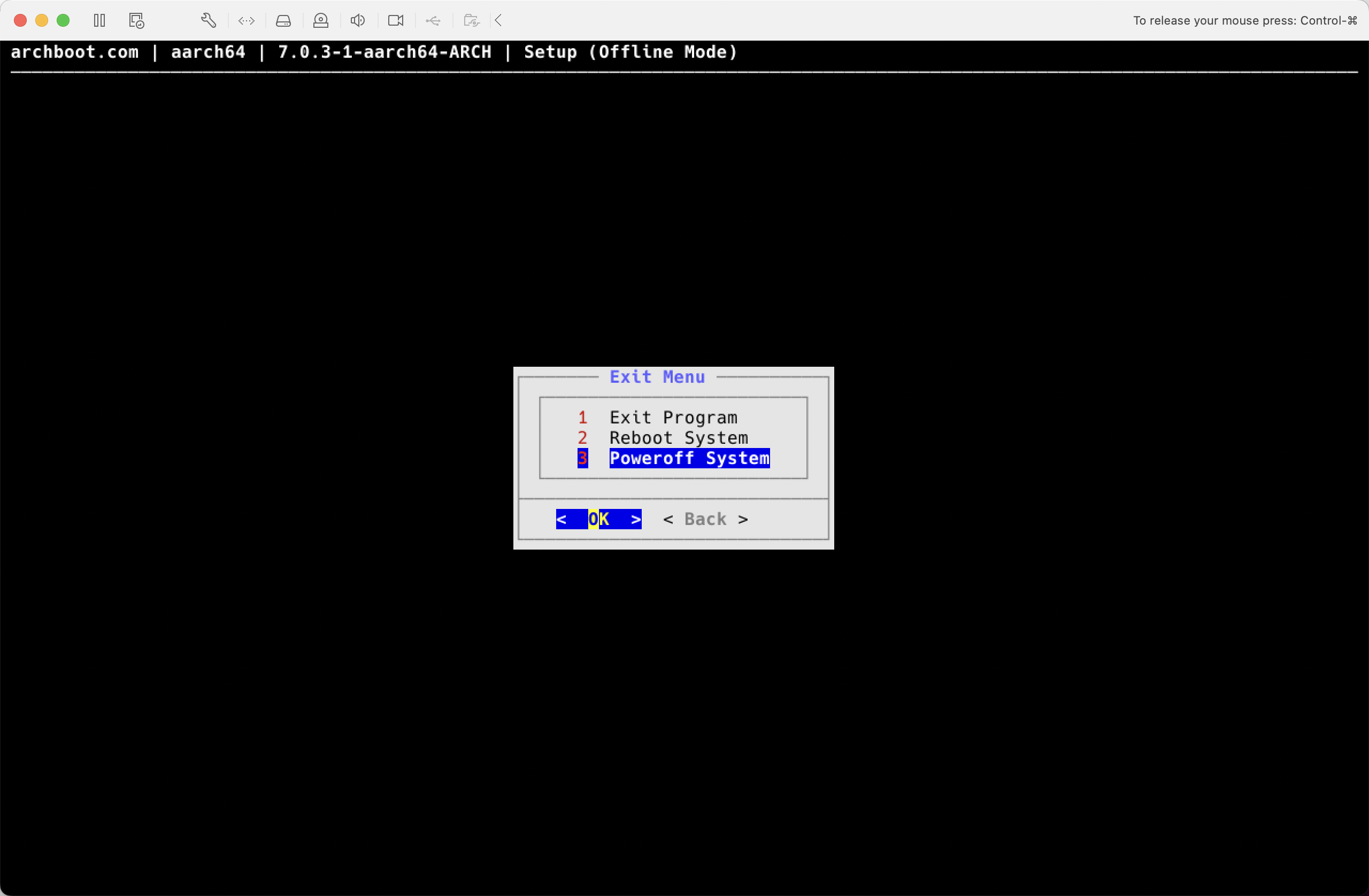Confirm with the OK button
The width and height of the screenshot is (1369, 896).
pyautogui.click(x=599, y=519)
